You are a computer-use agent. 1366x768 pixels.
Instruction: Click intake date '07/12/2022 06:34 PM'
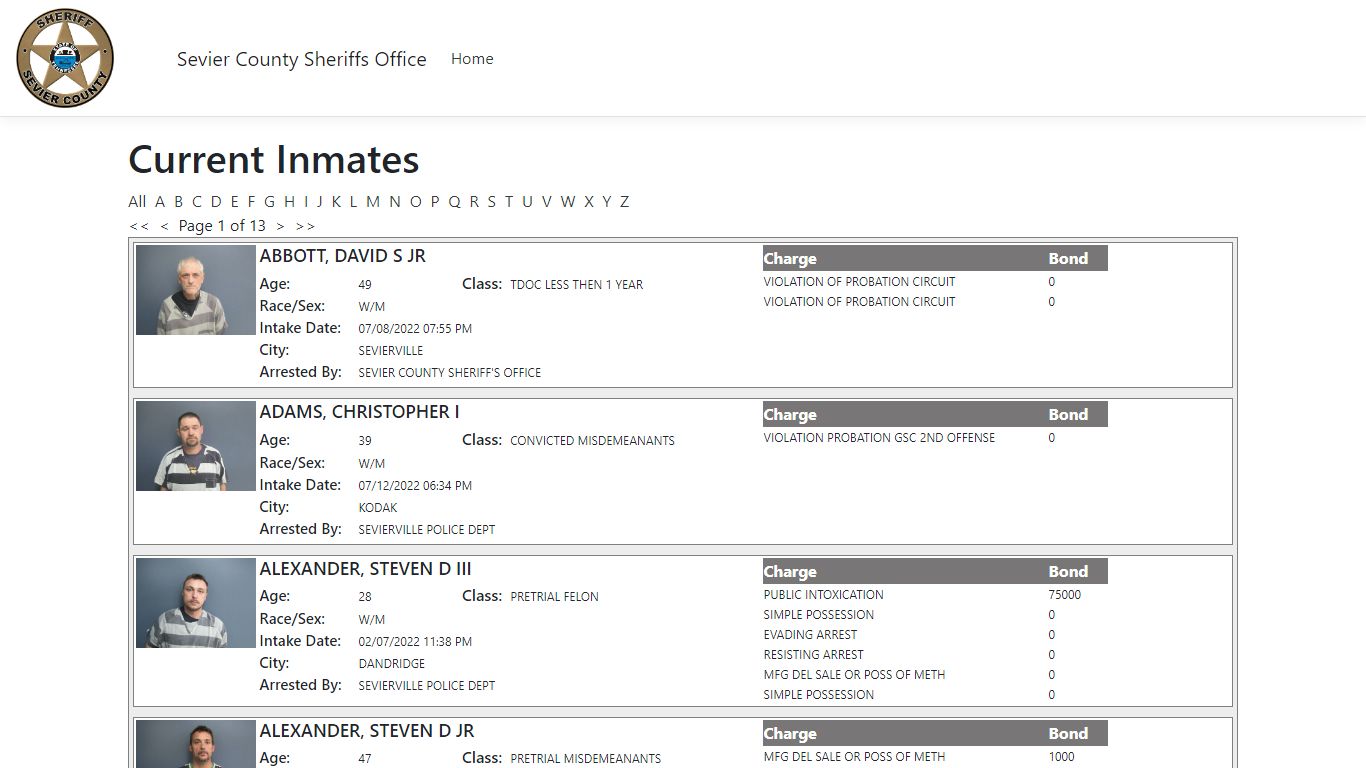pos(415,486)
